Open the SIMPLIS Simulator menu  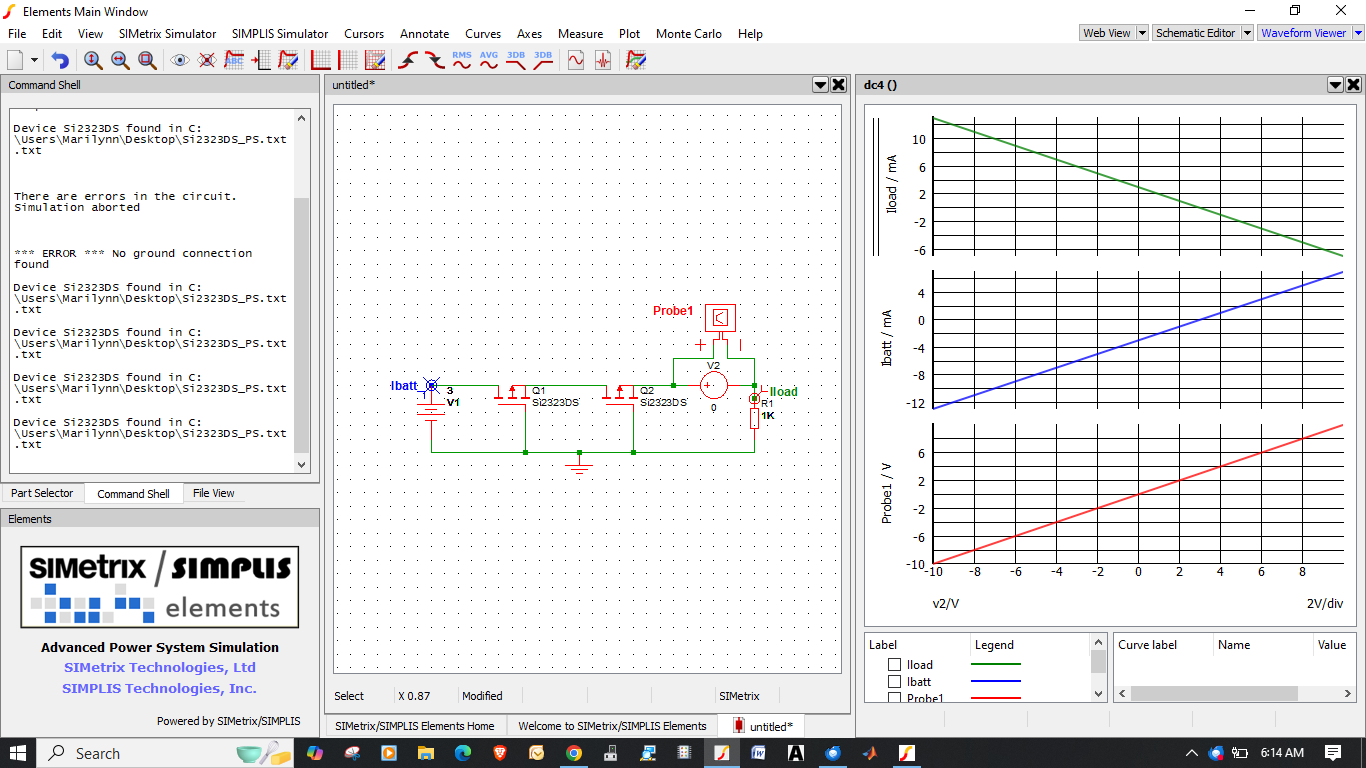point(280,33)
